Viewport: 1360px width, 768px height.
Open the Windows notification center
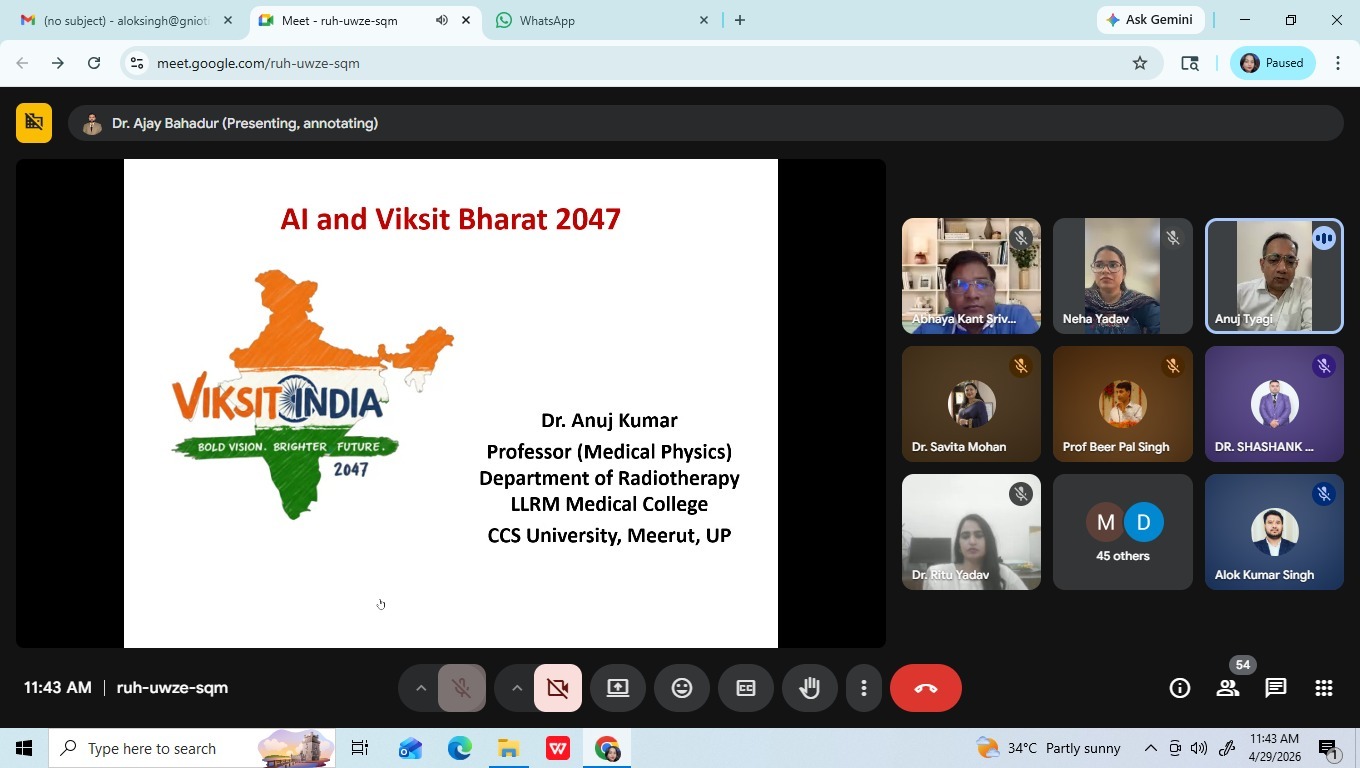[x=1329, y=748]
